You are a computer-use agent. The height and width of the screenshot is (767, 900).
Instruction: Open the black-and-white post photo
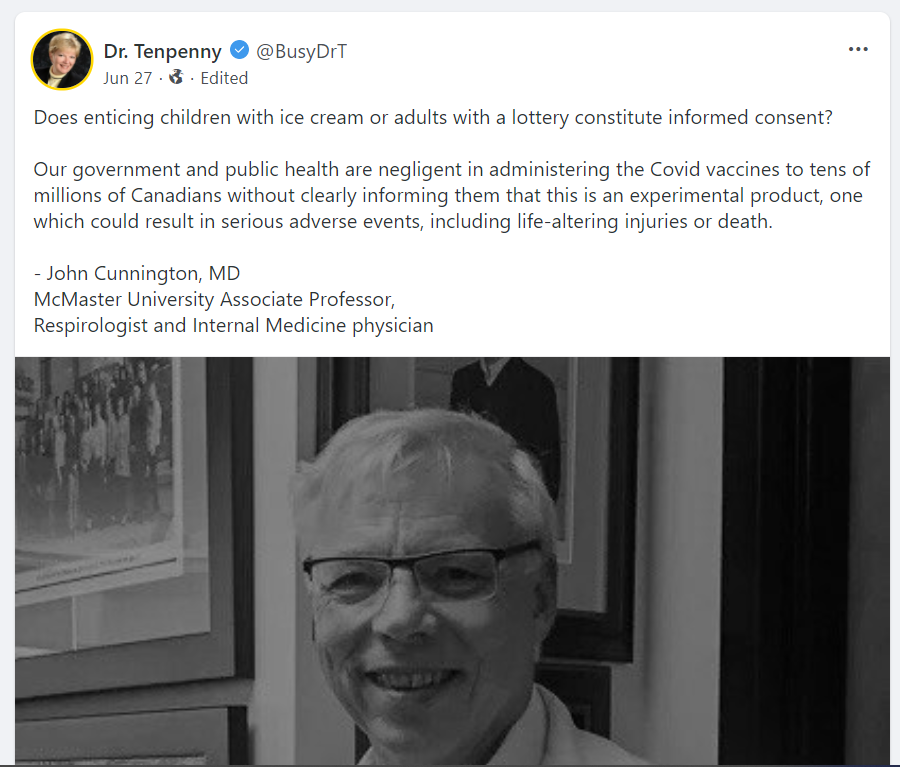pos(452,561)
